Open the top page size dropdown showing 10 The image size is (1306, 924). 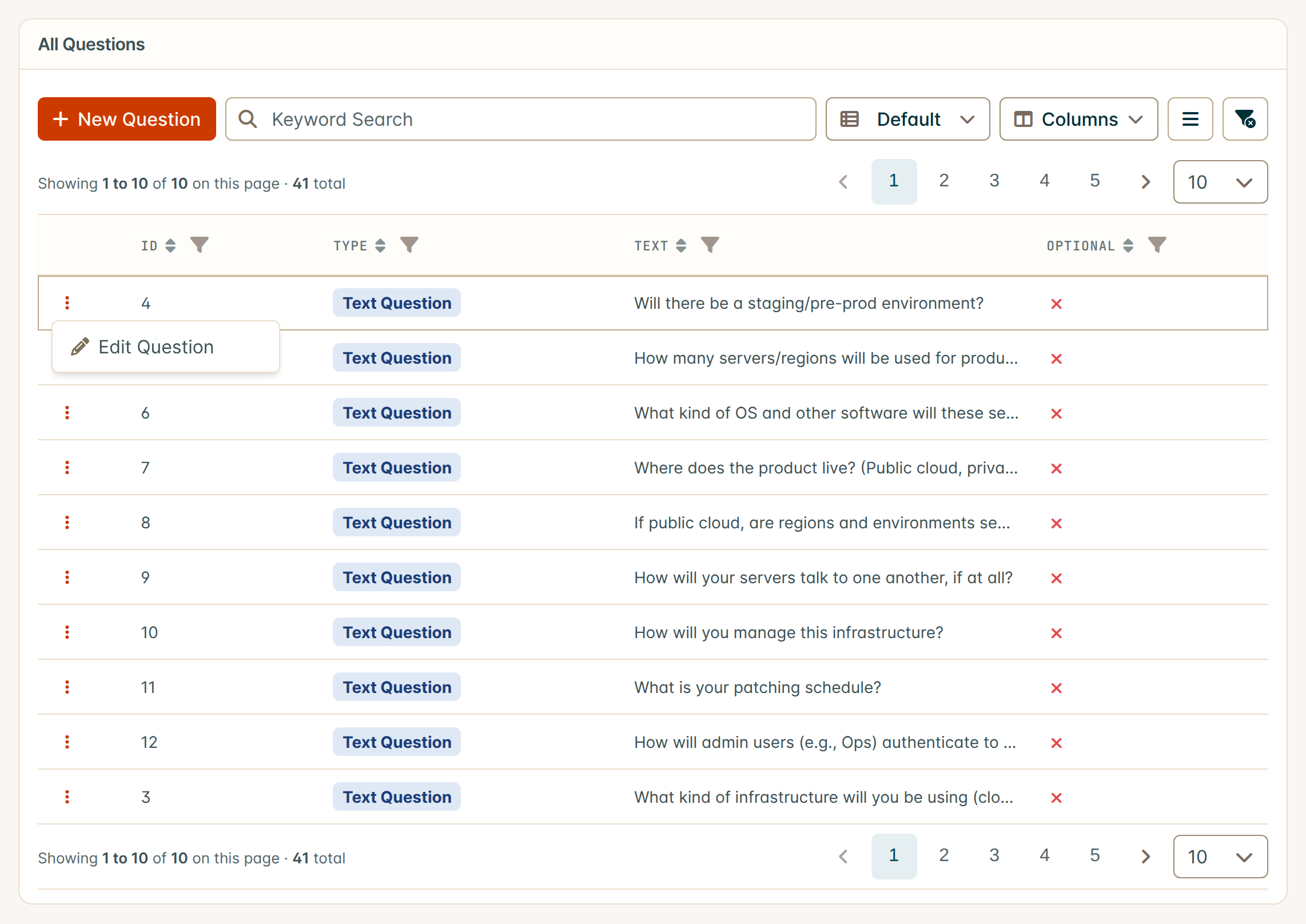coord(1220,182)
